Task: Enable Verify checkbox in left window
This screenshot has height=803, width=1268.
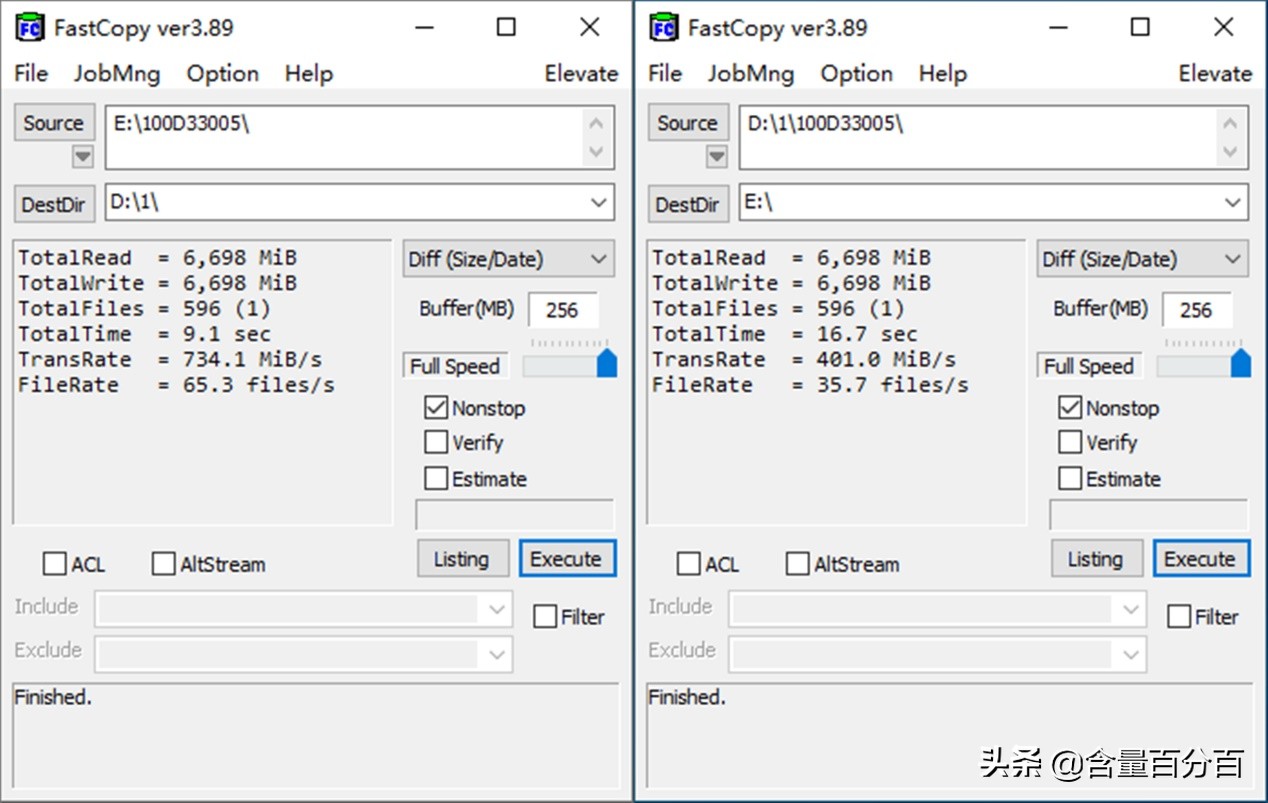Action: pos(436,442)
